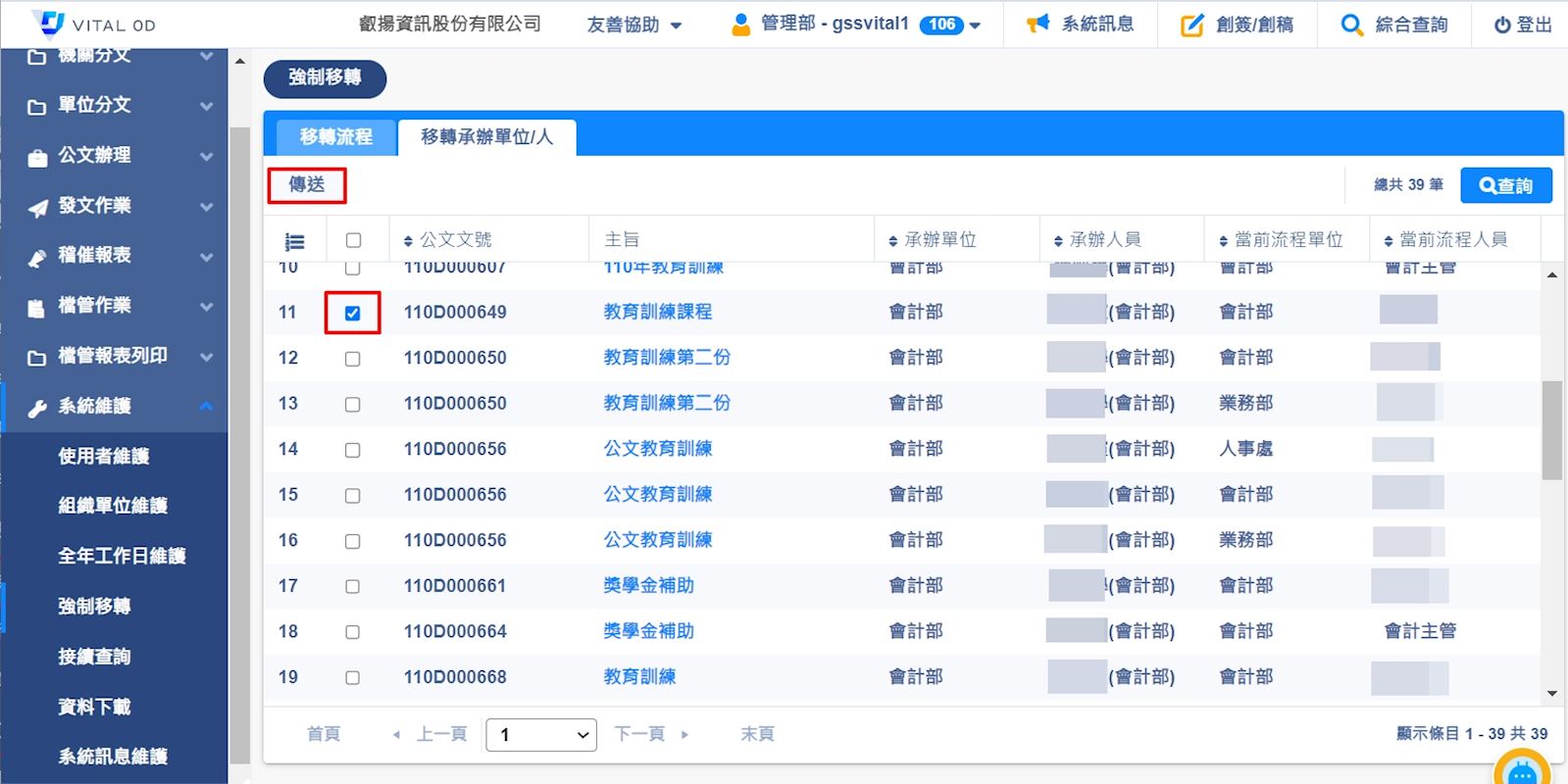Image resolution: width=1568 pixels, height=784 pixels.
Task: Click the logout power icon
Action: (1501, 25)
